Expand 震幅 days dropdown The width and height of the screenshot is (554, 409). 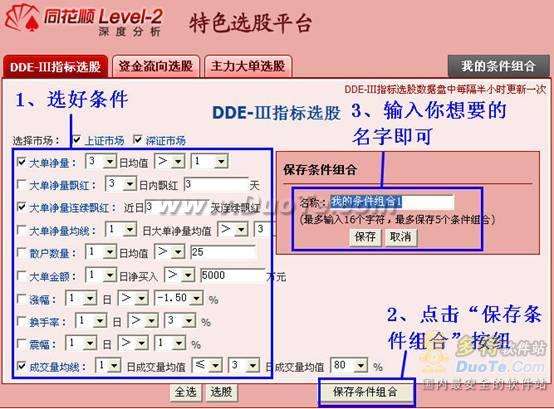[81, 343]
